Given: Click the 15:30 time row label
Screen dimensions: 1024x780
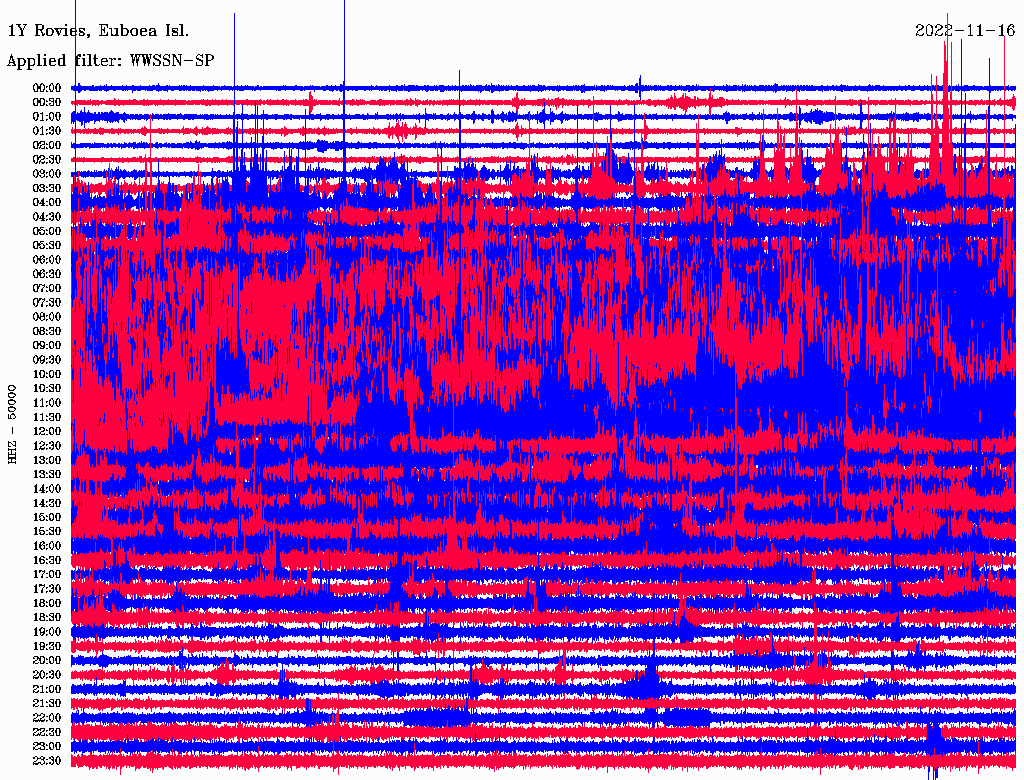Looking at the screenshot, I should coord(47,532).
